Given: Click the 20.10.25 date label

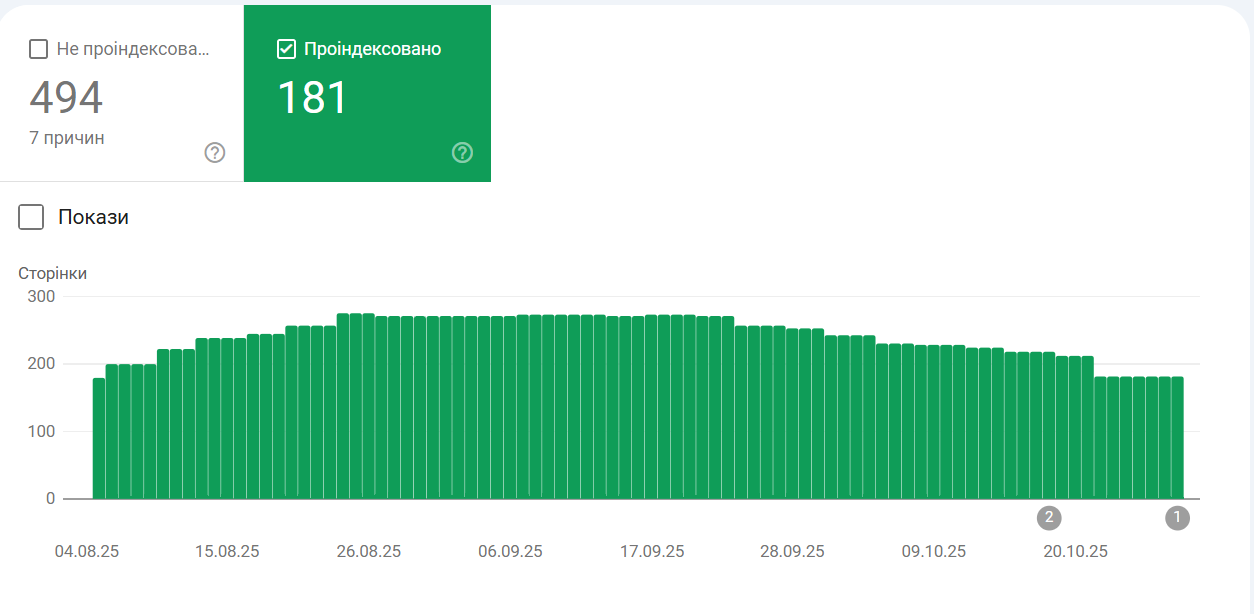Looking at the screenshot, I should click(x=1075, y=551).
